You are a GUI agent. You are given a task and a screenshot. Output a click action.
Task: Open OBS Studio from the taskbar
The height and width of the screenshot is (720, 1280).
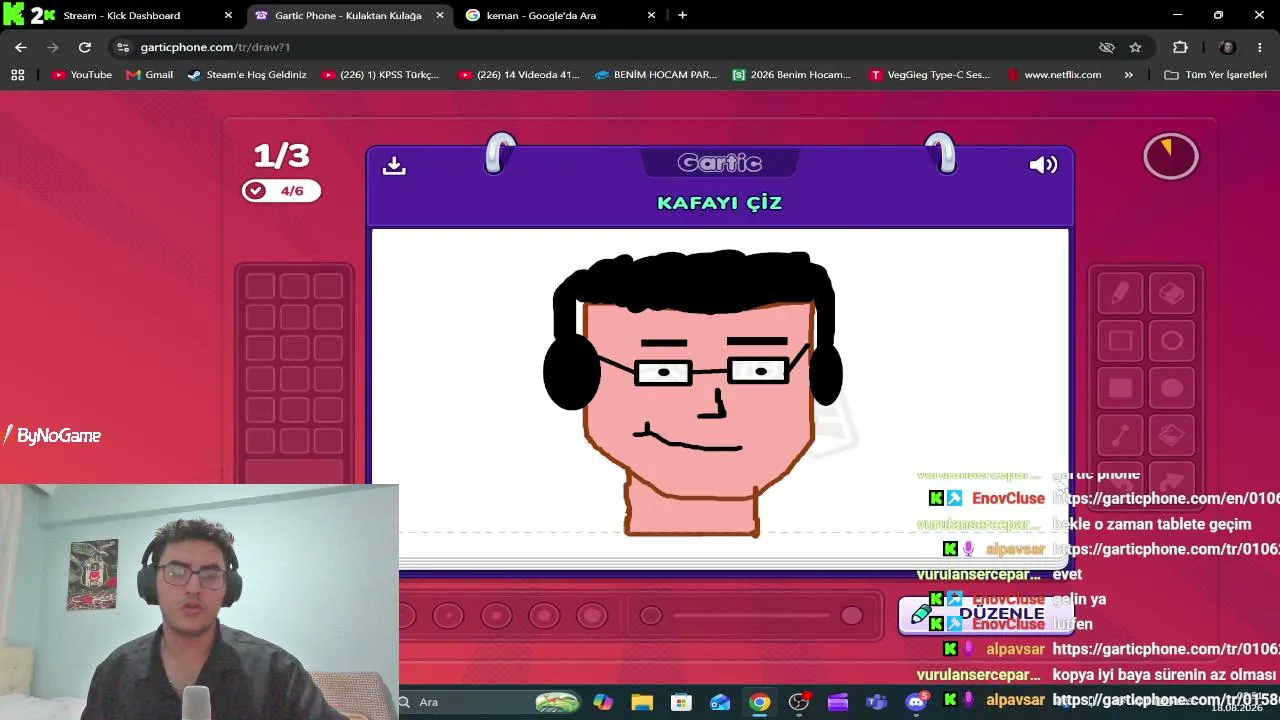[x=799, y=702]
